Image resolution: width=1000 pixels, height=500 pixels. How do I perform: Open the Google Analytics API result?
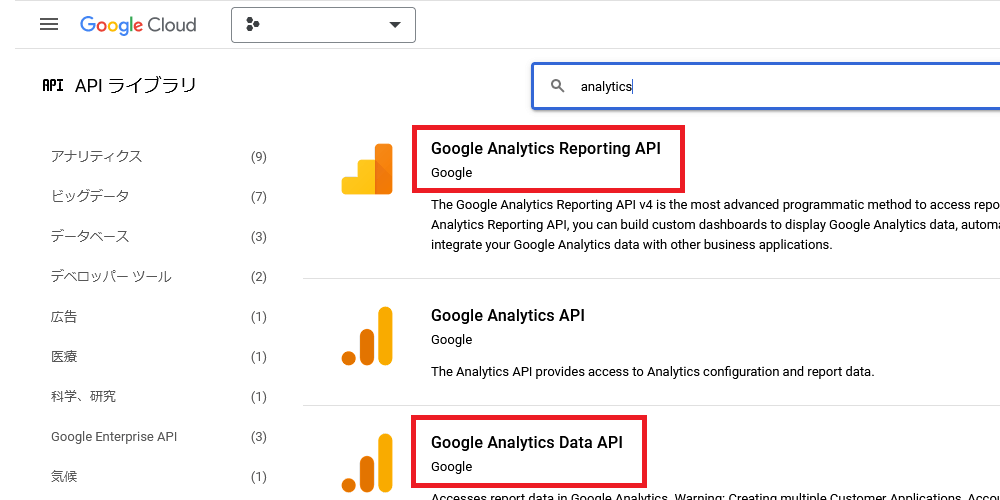[508, 316]
